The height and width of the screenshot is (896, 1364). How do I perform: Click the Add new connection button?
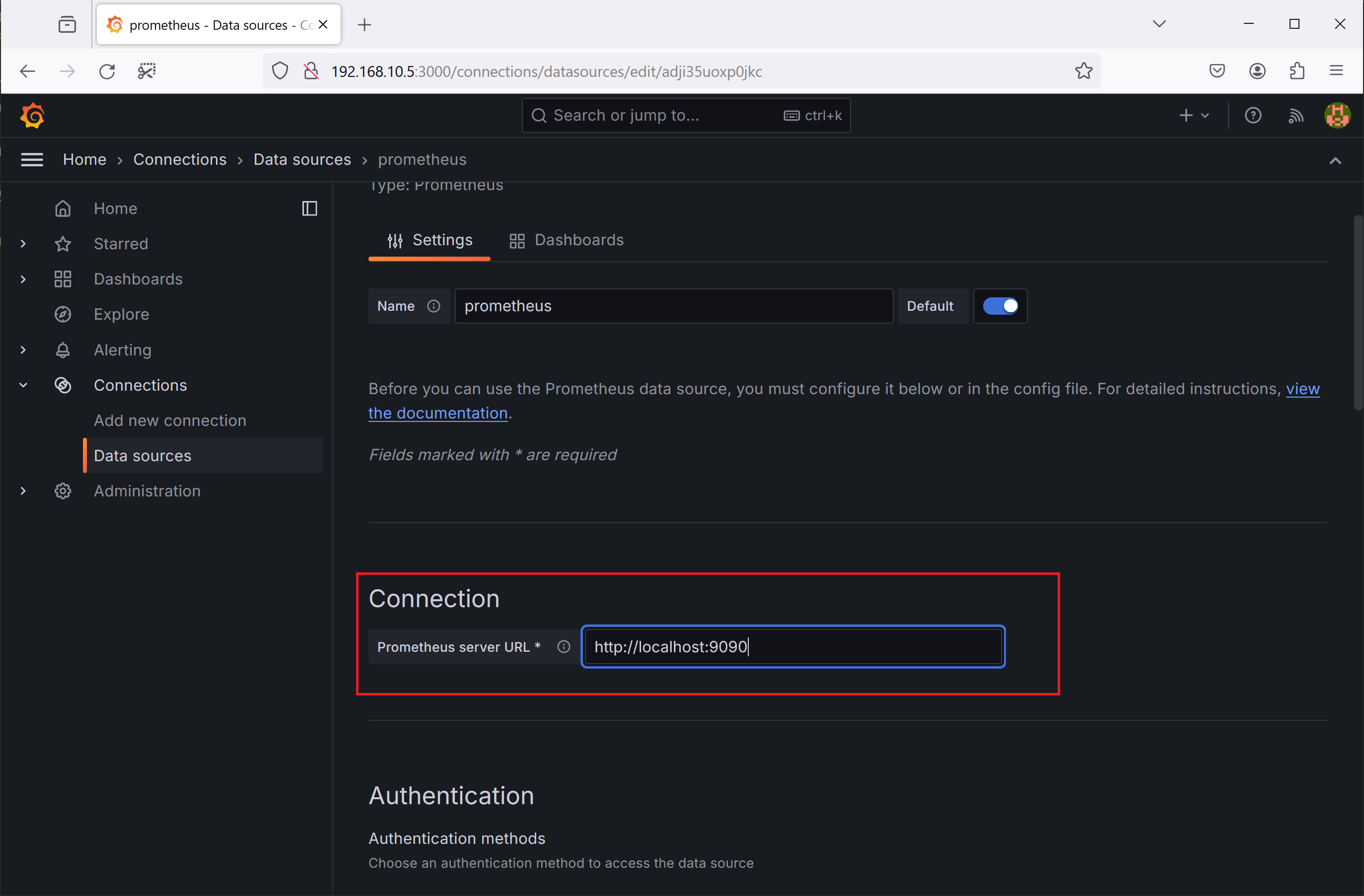coord(170,420)
